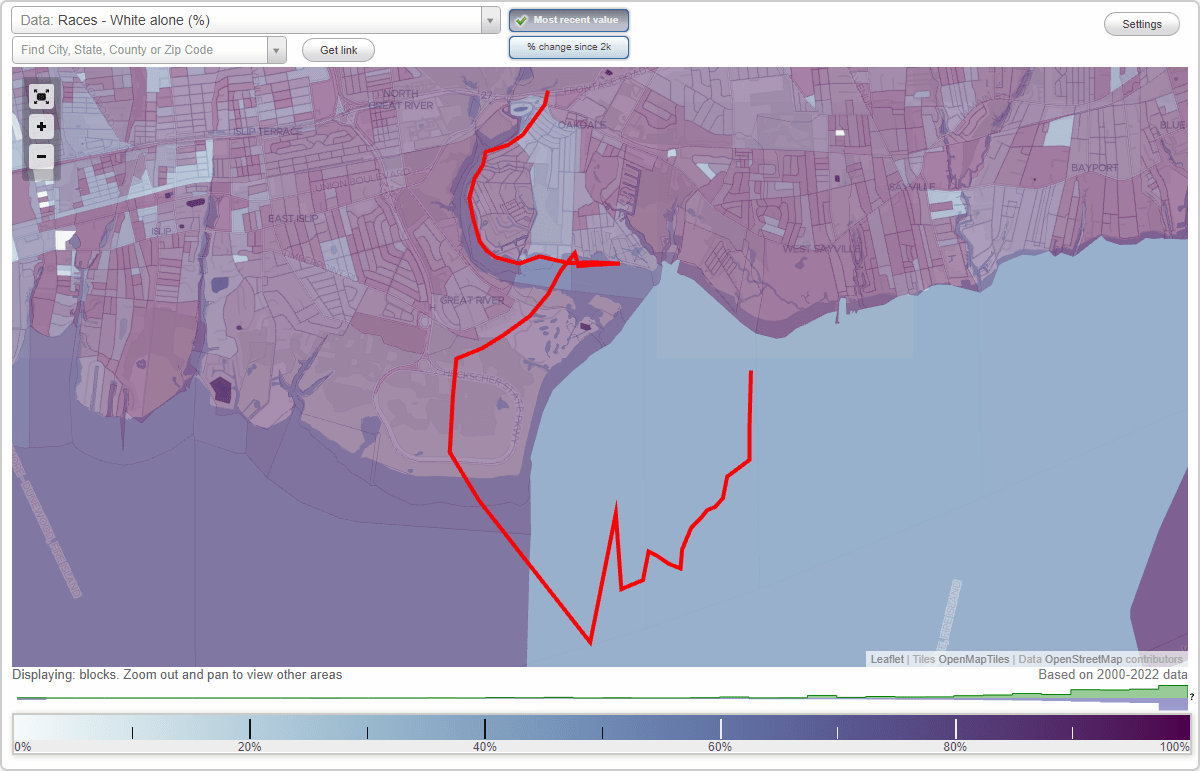1200x771 pixels.
Task: Click the Oakdale map label
Action: pyautogui.click(x=584, y=124)
